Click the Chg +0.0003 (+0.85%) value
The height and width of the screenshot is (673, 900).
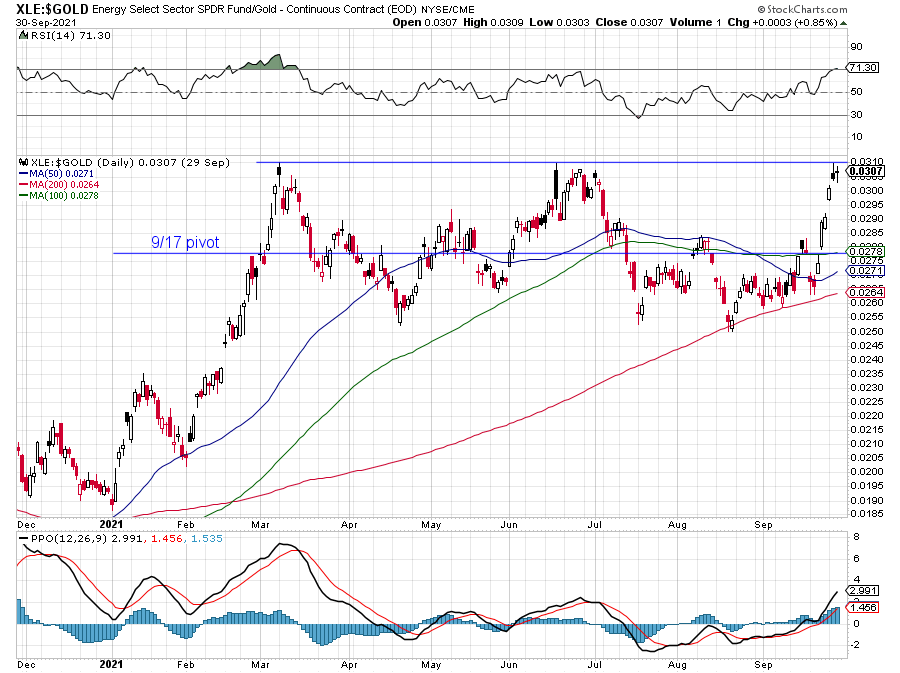pos(782,23)
